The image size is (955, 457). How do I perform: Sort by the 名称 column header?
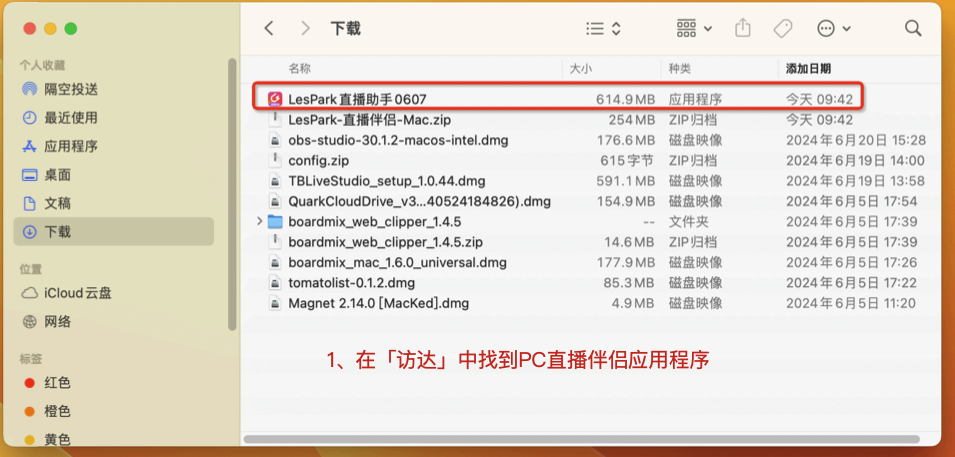click(299, 69)
